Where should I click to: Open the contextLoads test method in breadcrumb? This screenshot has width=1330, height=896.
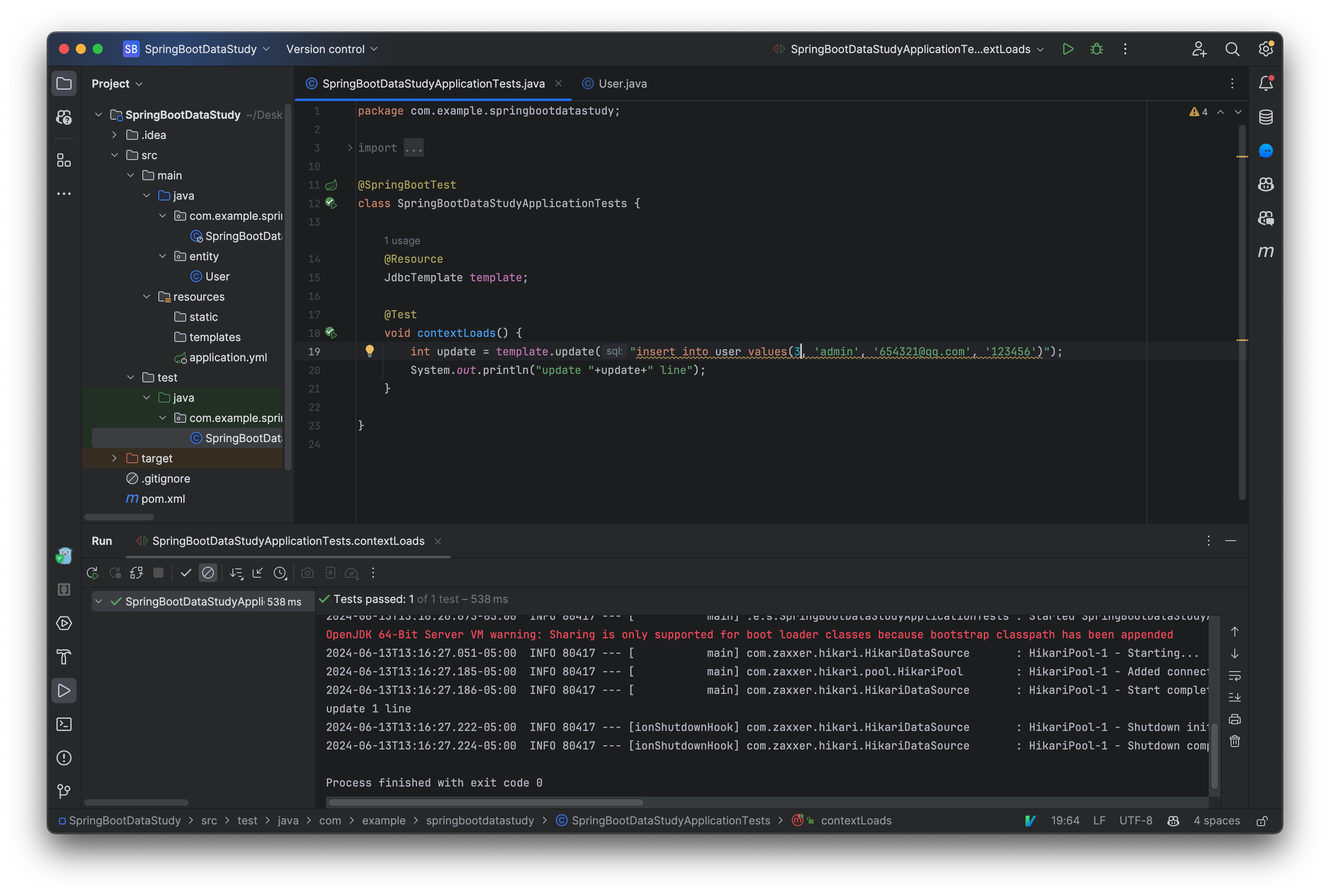[x=855, y=820]
